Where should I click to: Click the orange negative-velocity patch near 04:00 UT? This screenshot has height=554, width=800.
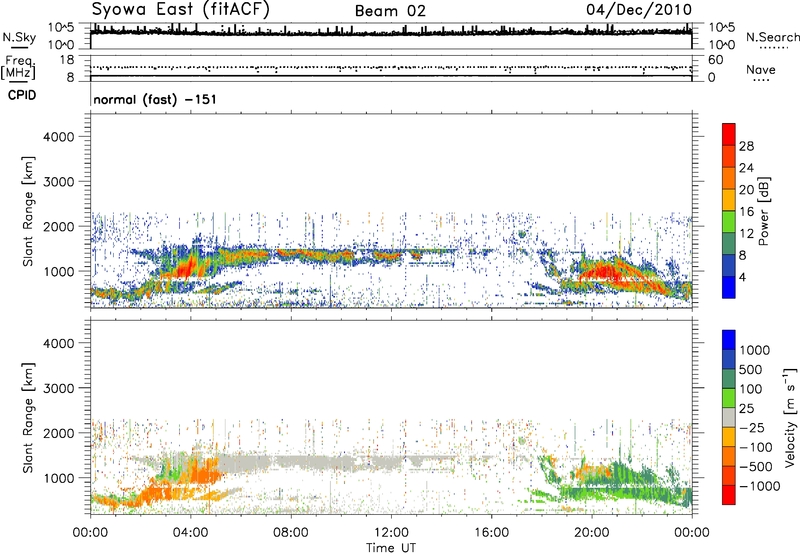point(202,472)
